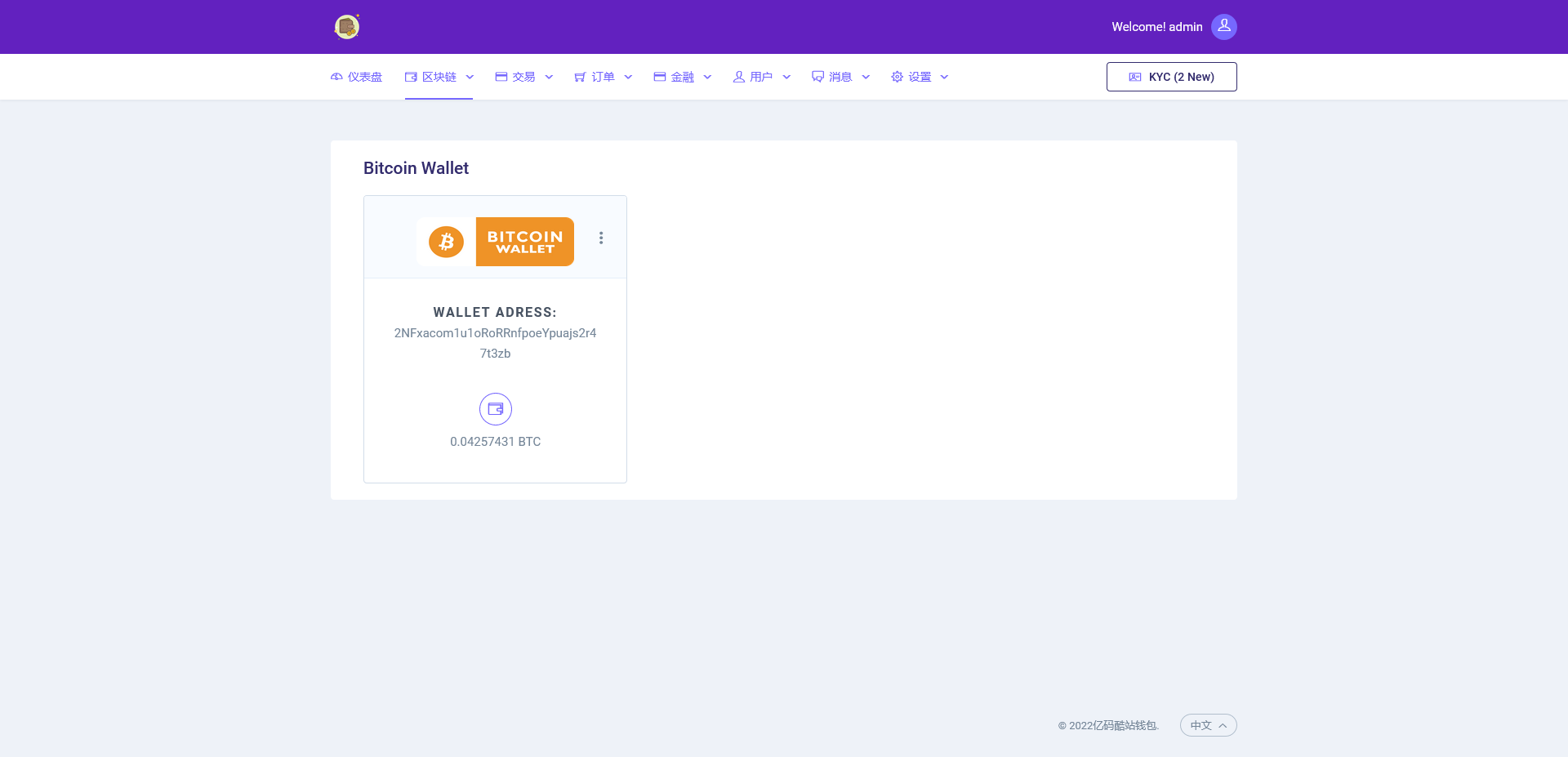Click the circular wallet balance icon
Image resolution: width=1568 pixels, height=757 pixels.
point(495,409)
